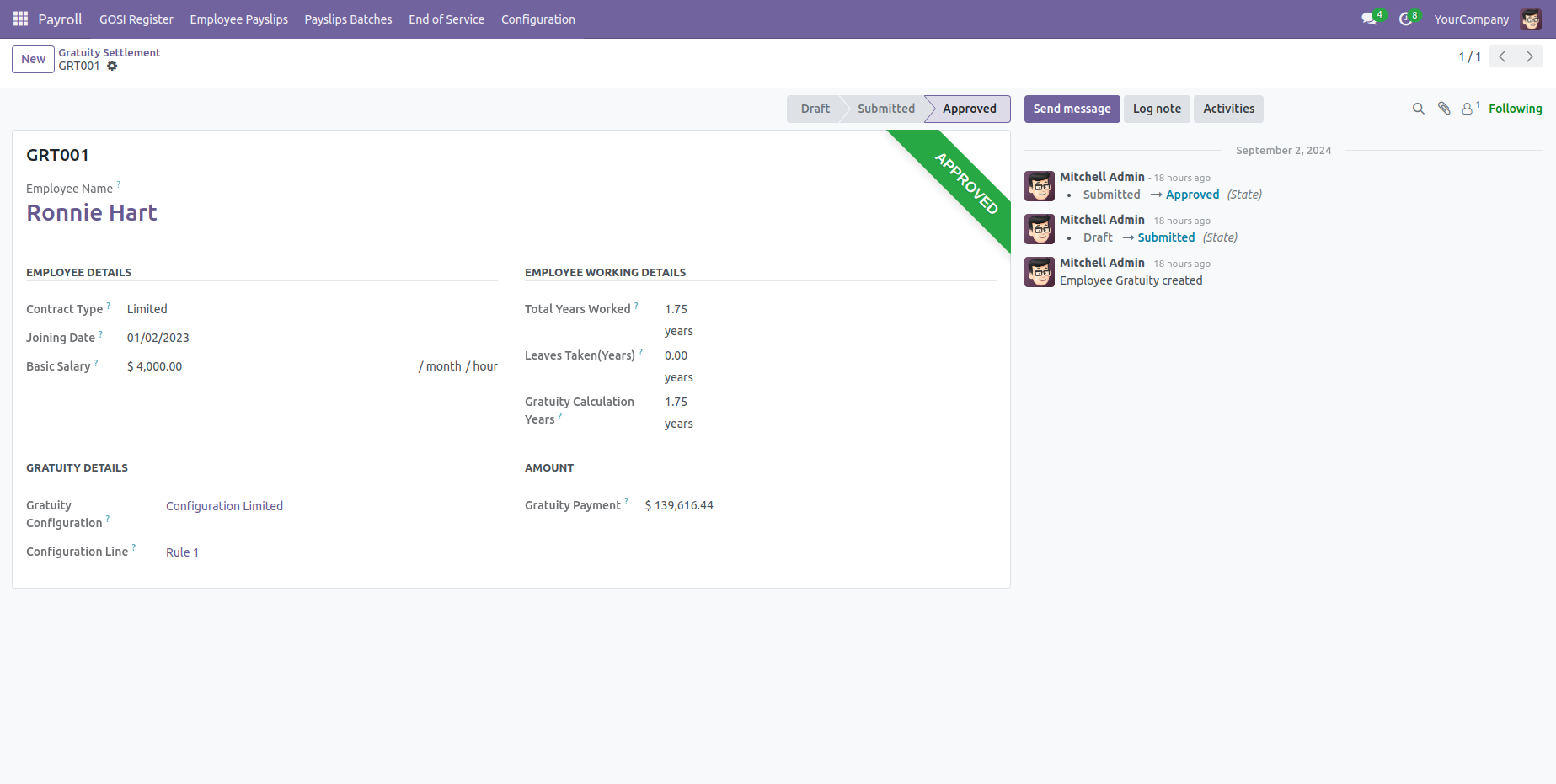1556x784 pixels.
Task: Open the apps grid menu icon
Action: tap(20, 19)
